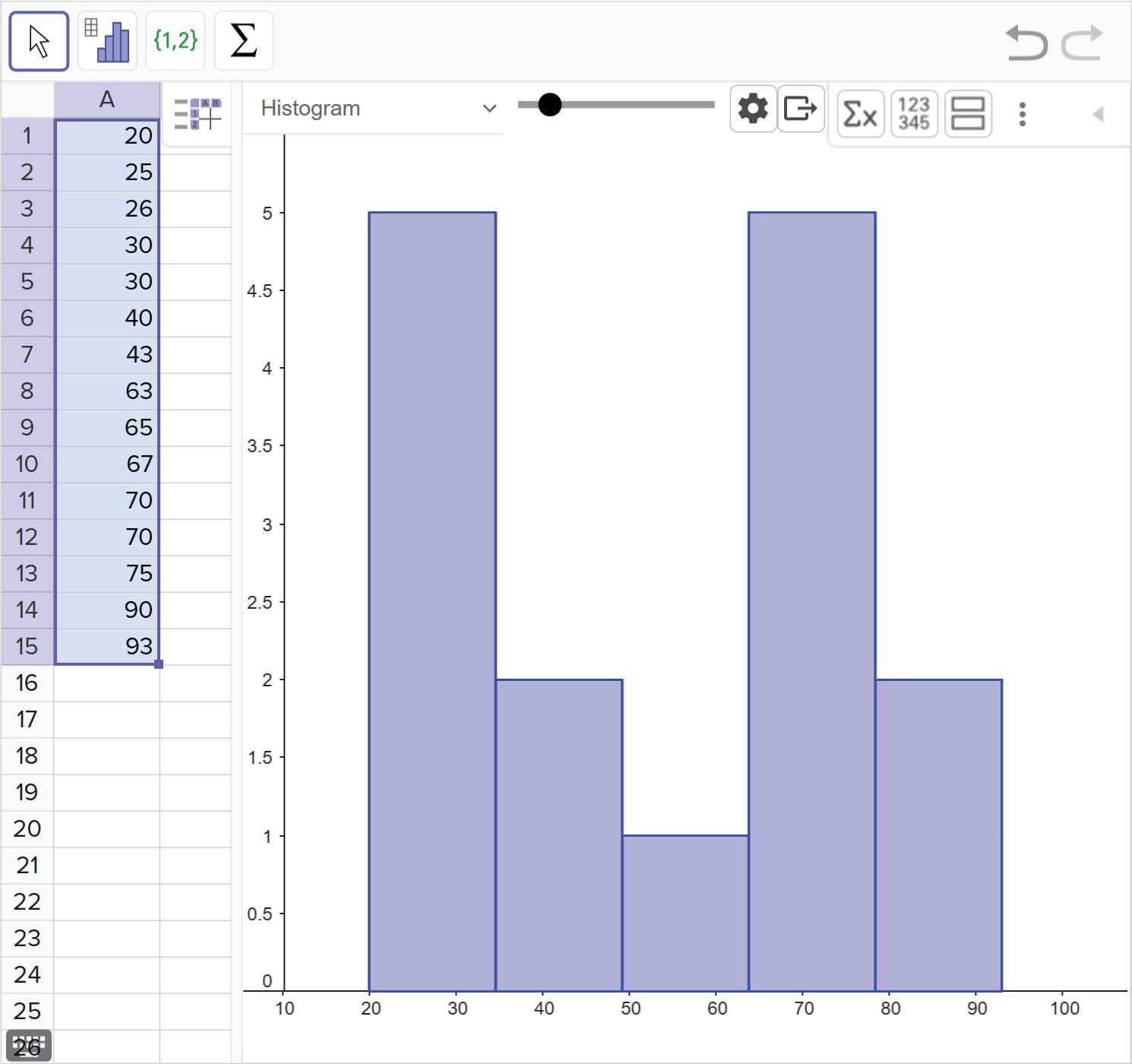
Task: Collapse the panel with the gray triangle
Action: coord(1098,114)
